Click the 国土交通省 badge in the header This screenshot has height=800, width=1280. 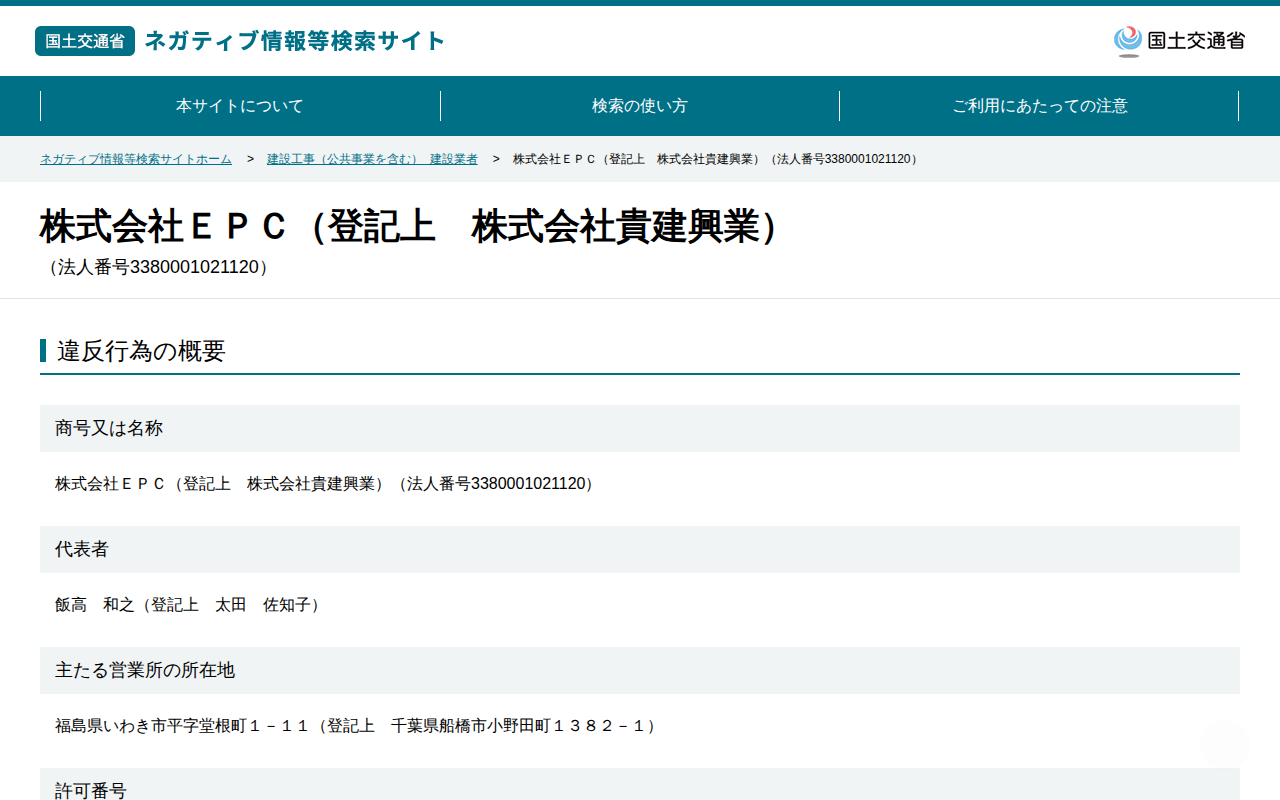(85, 41)
